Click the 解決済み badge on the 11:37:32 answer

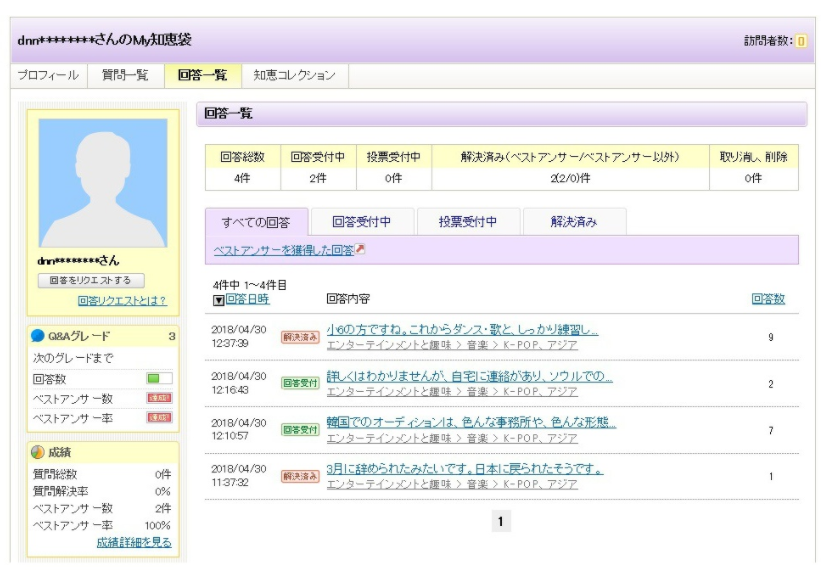tap(299, 476)
